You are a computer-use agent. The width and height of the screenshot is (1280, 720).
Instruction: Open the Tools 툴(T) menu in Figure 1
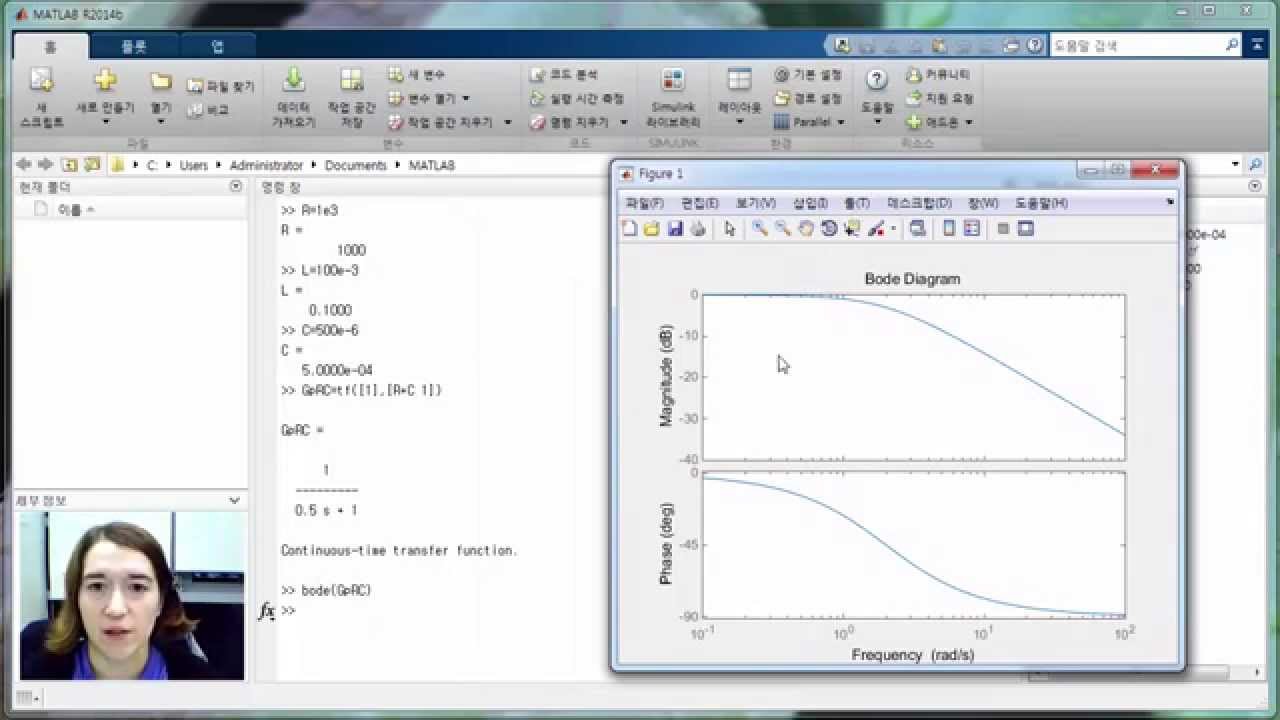[x=857, y=203]
